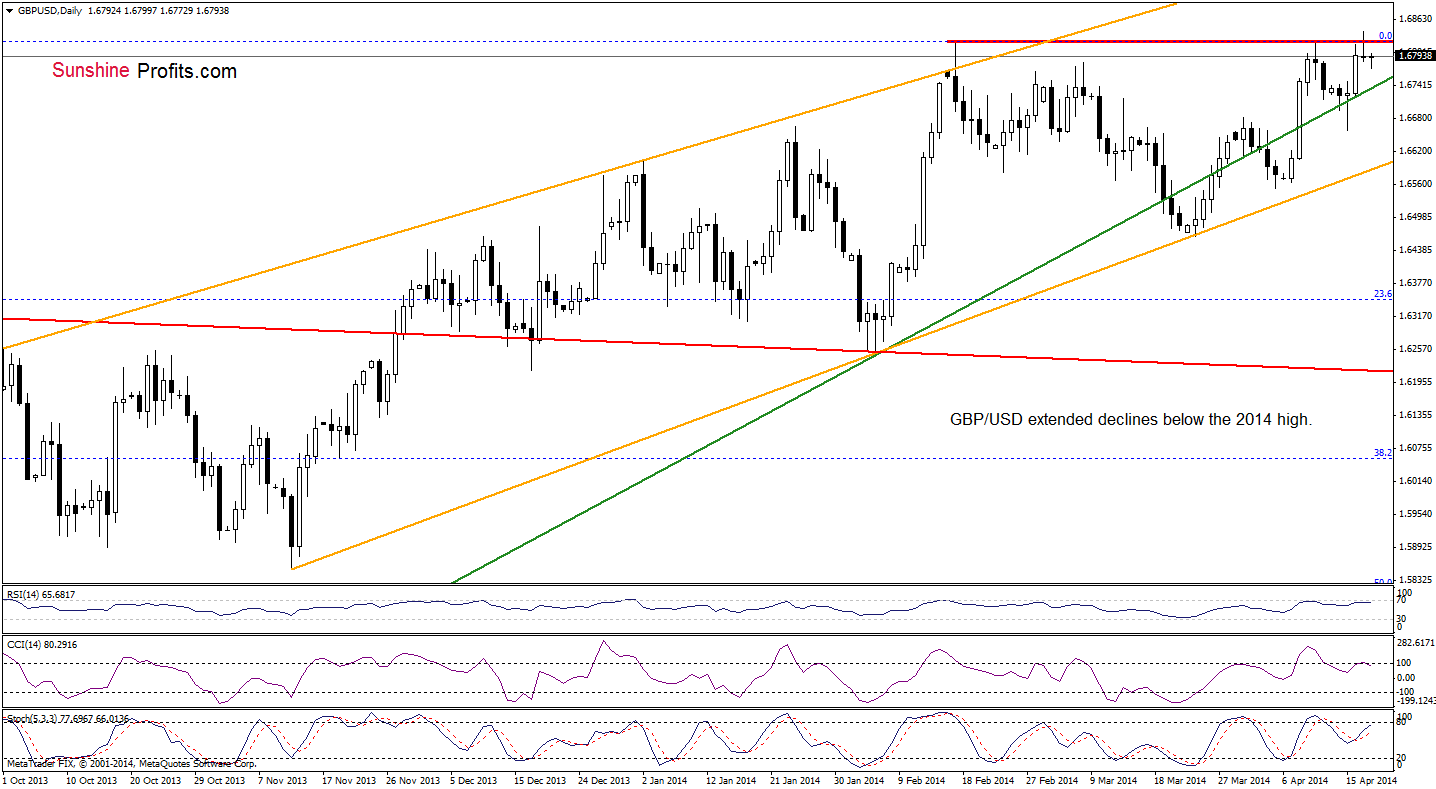
Task: Click the 1.62570 price axis label
Action: pyautogui.click(x=1416, y=349)
